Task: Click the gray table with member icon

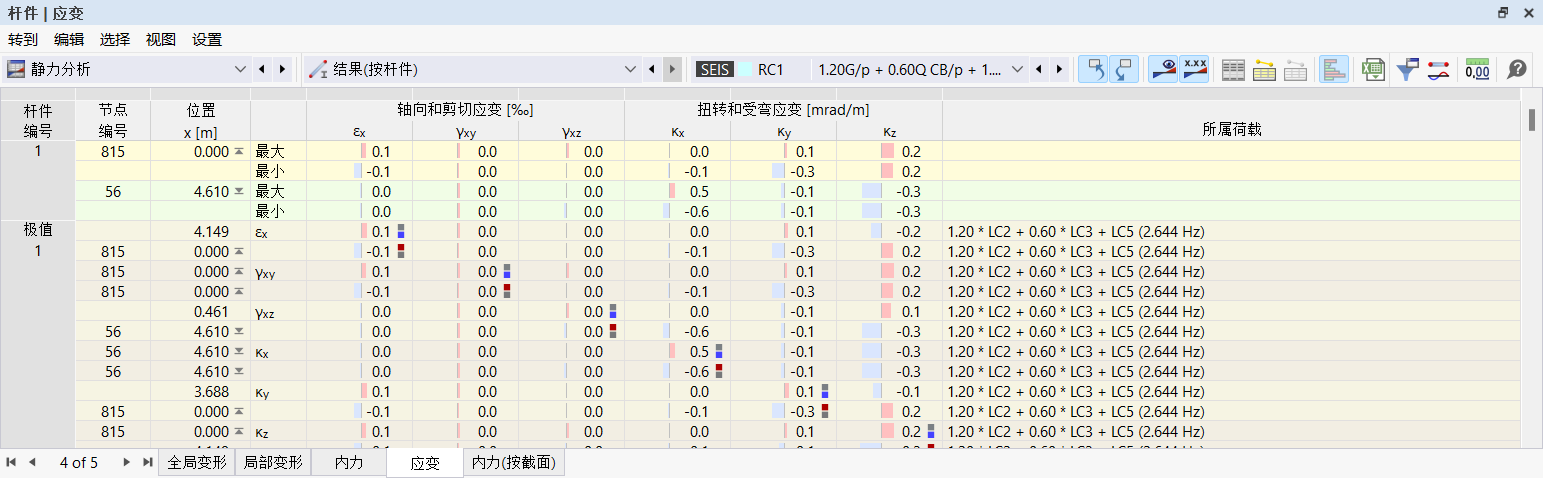Action: click(x=1295, y=69)
